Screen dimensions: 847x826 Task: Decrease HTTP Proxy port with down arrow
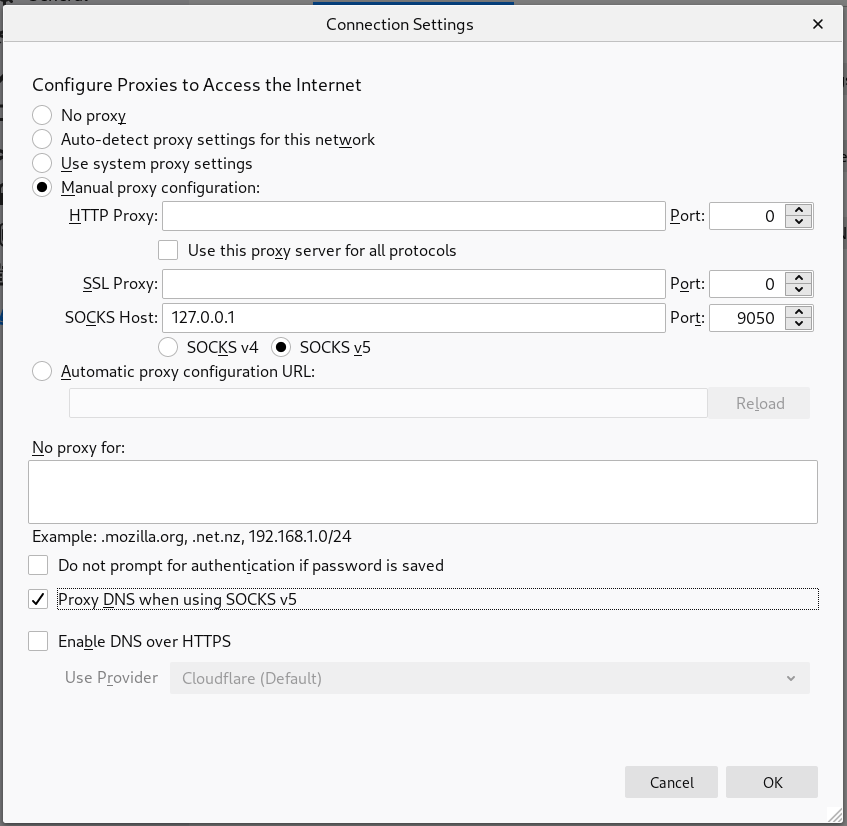(798, 222)
